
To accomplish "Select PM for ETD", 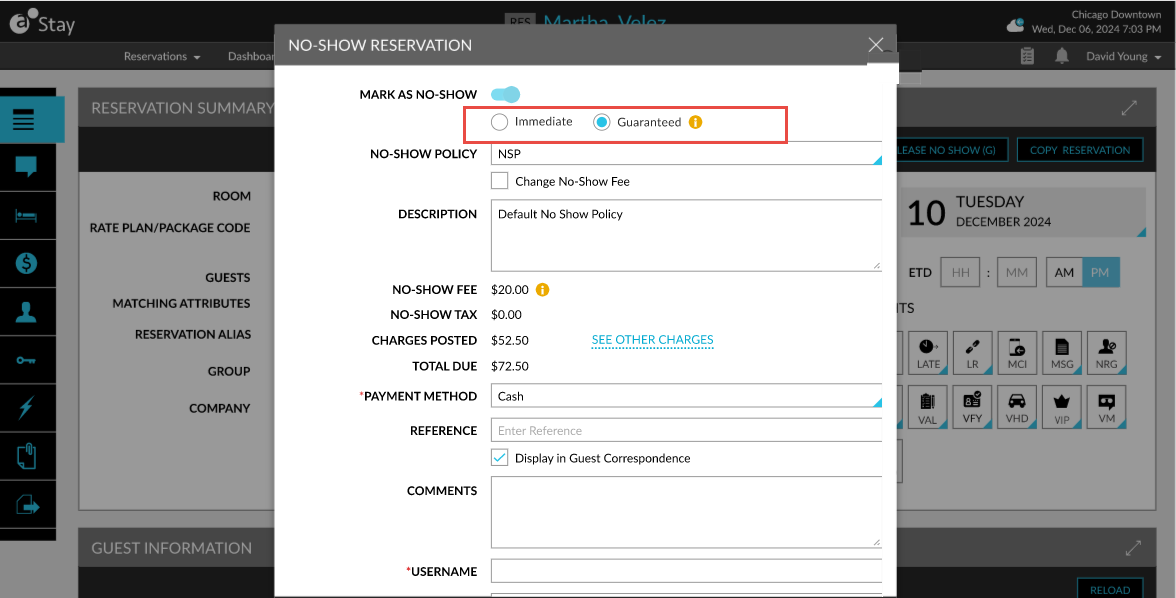I will (x=1100, y=272).
